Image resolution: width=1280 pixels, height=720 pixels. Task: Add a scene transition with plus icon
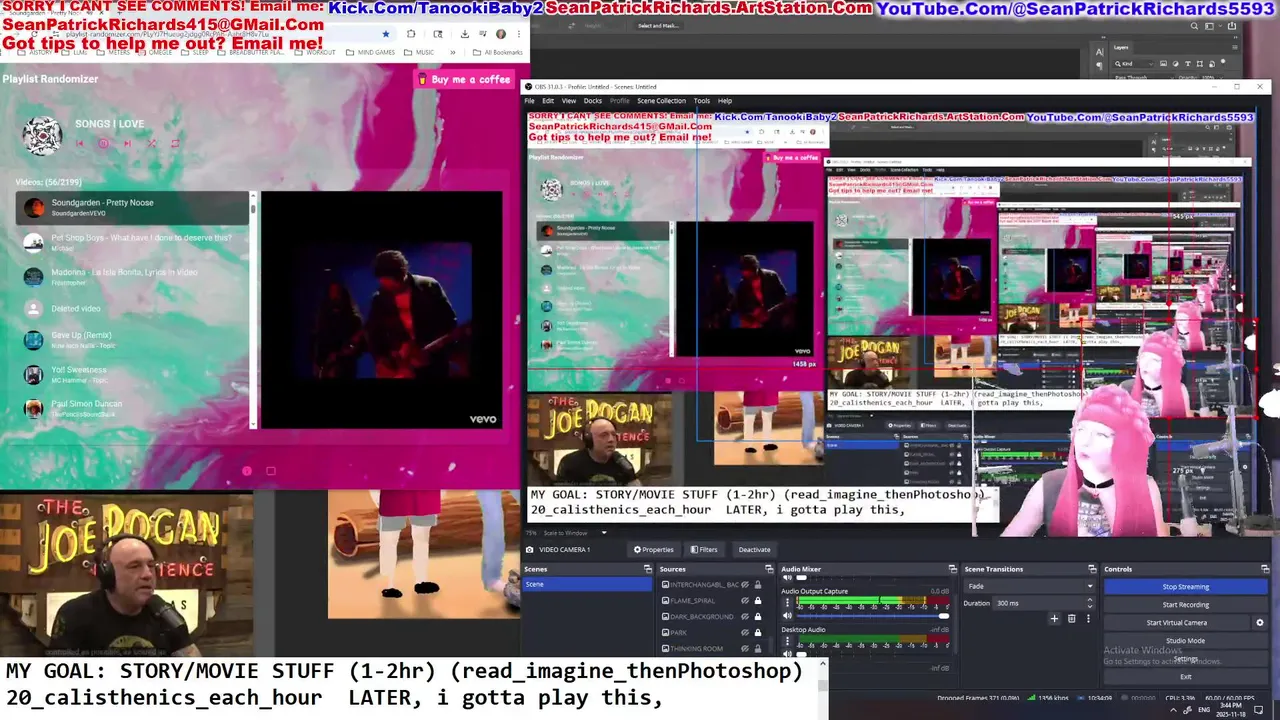click(1054, 619)
